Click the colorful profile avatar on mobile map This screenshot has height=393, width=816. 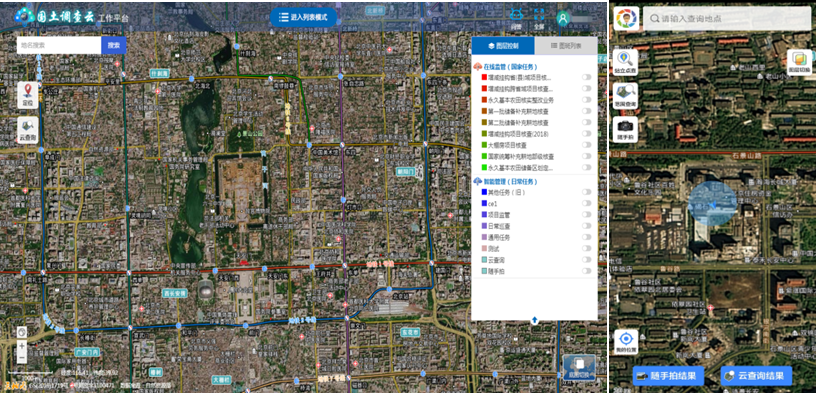[x=626, y=19]
